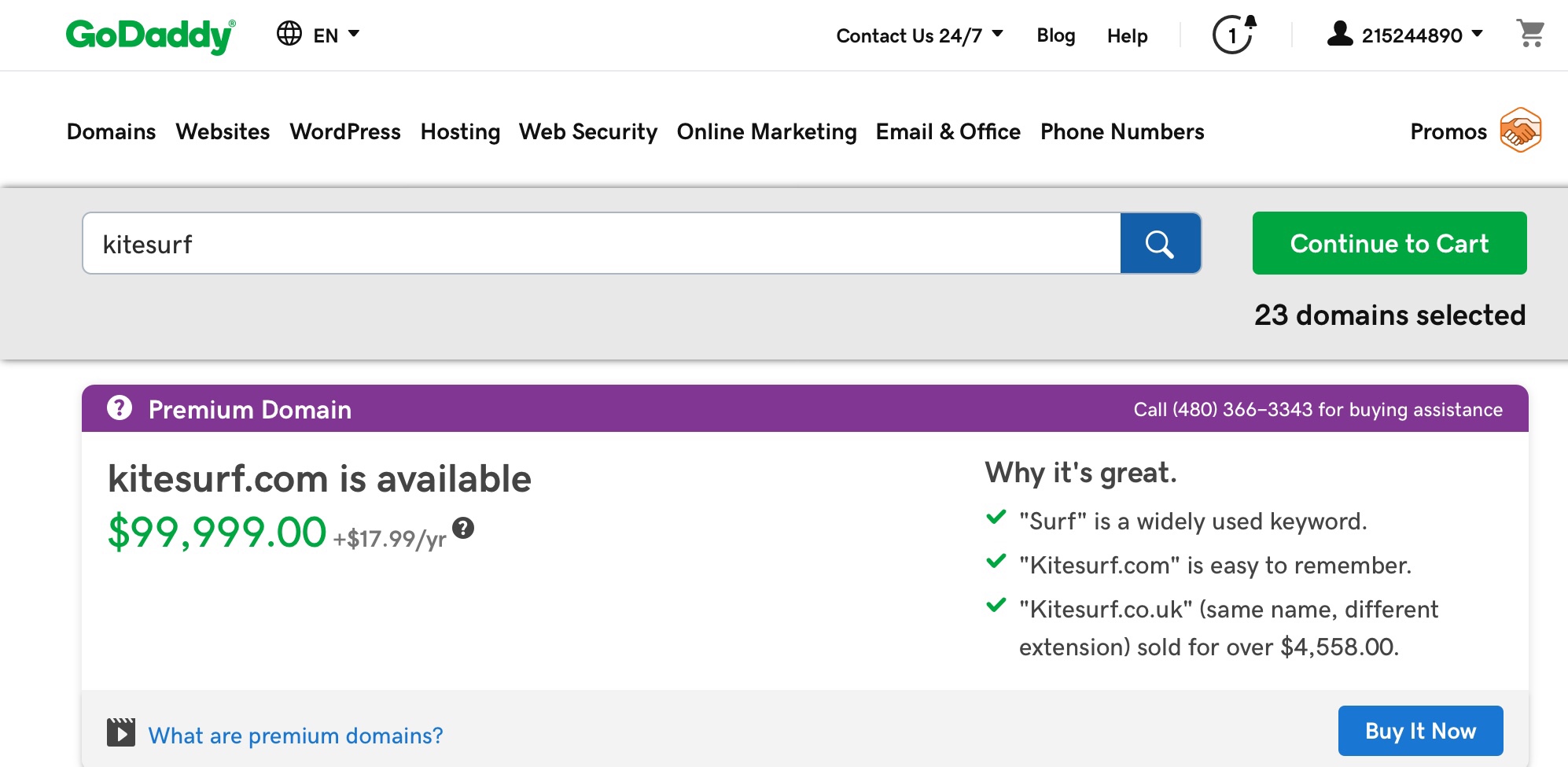Open the Promos link
Viewport: 1568px width, 767px height.
(1448, 131)
